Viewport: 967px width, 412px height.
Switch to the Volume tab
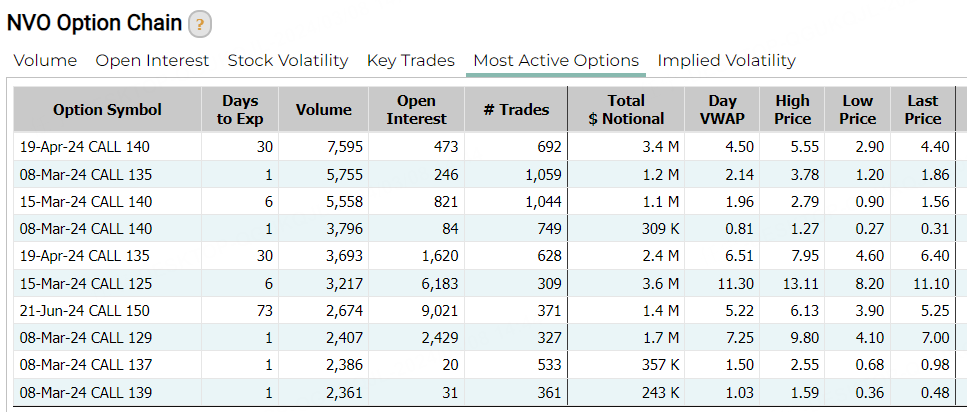coord(46,60)
